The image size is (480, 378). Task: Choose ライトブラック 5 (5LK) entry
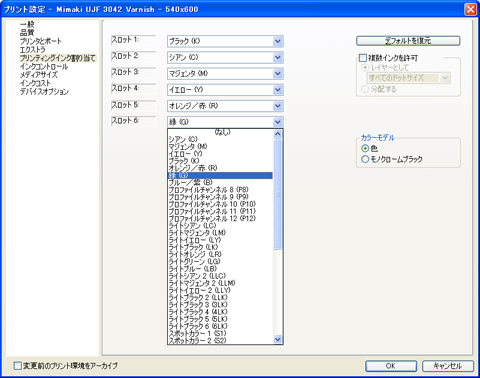point(220,319)
